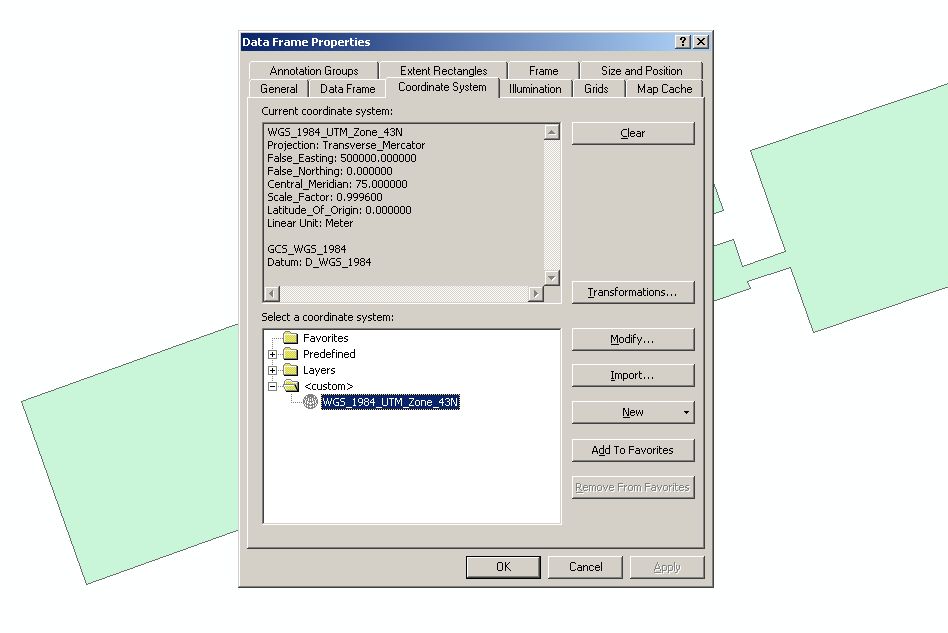The height and width of the screenshot is (633, 948).
Task: Select the Coordinate System tab
Action: [x=442, y=87]
